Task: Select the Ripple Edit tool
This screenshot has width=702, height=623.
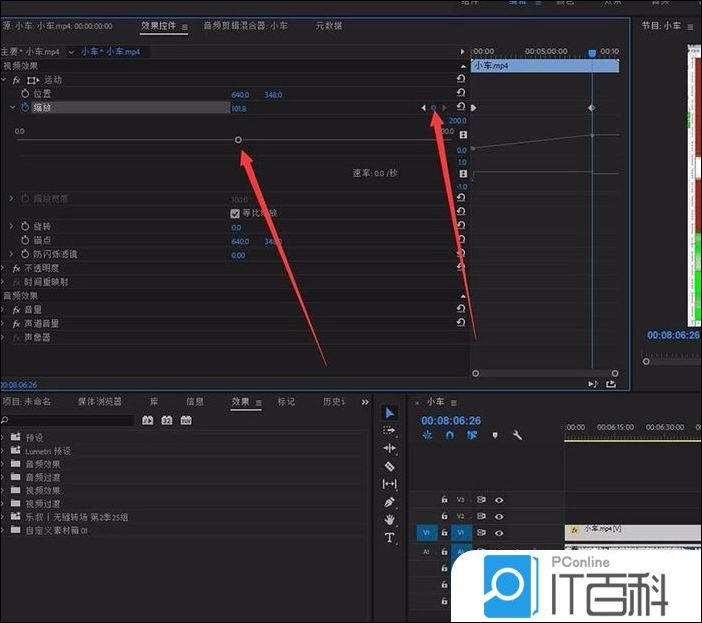Action: tap(390, 448)
